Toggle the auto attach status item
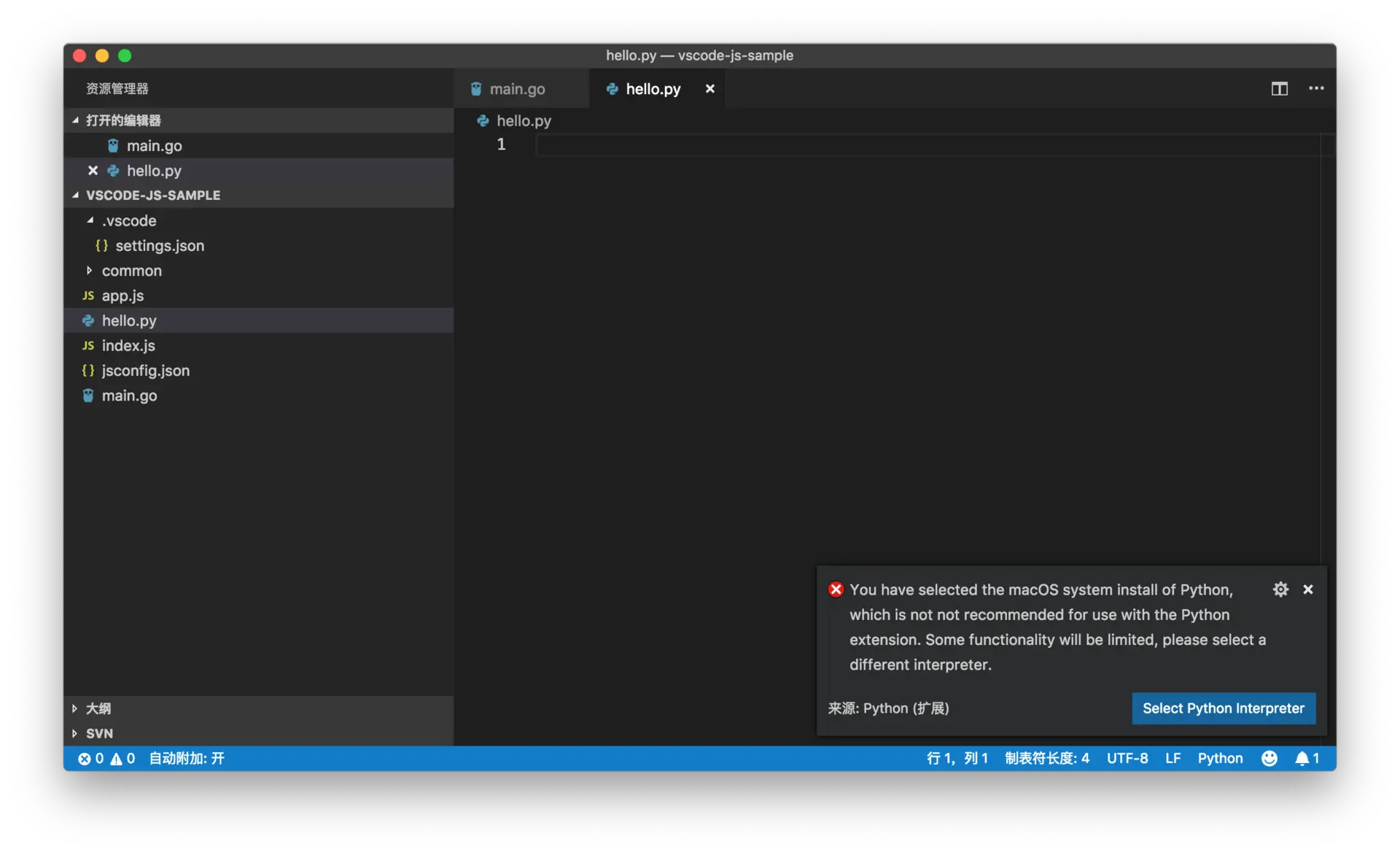The image size is (1400, 855). [187, 758]
